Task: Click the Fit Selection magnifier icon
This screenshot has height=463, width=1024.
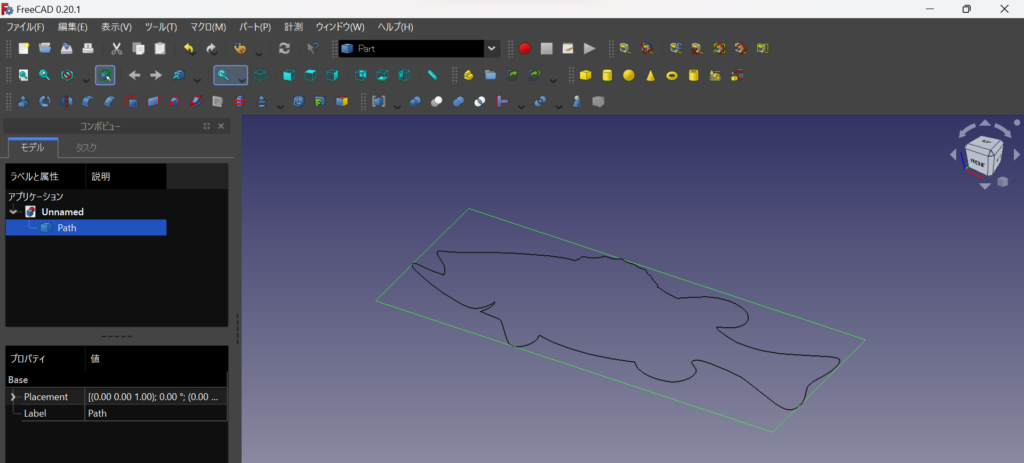Action: [x=45, y=76]
